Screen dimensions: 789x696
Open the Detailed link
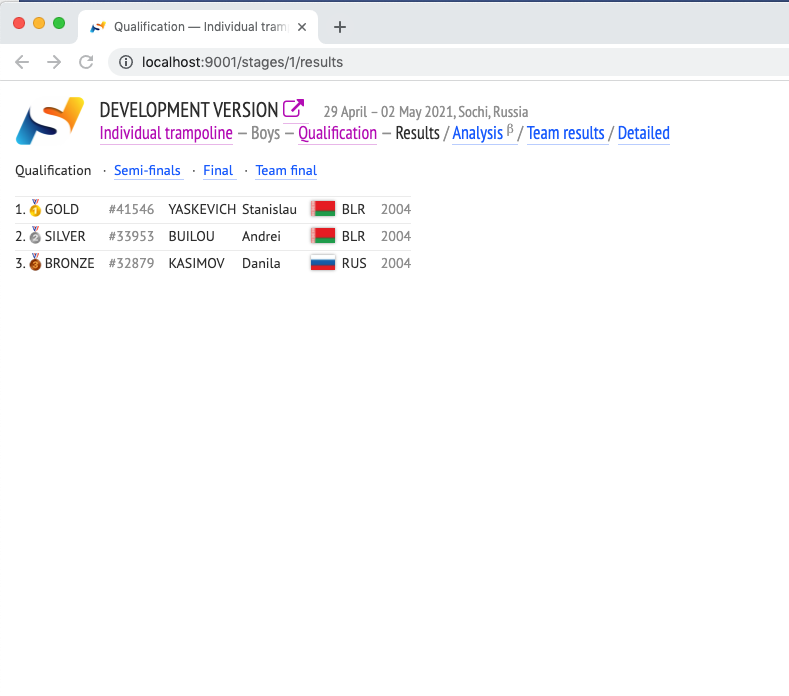point(644,133)
